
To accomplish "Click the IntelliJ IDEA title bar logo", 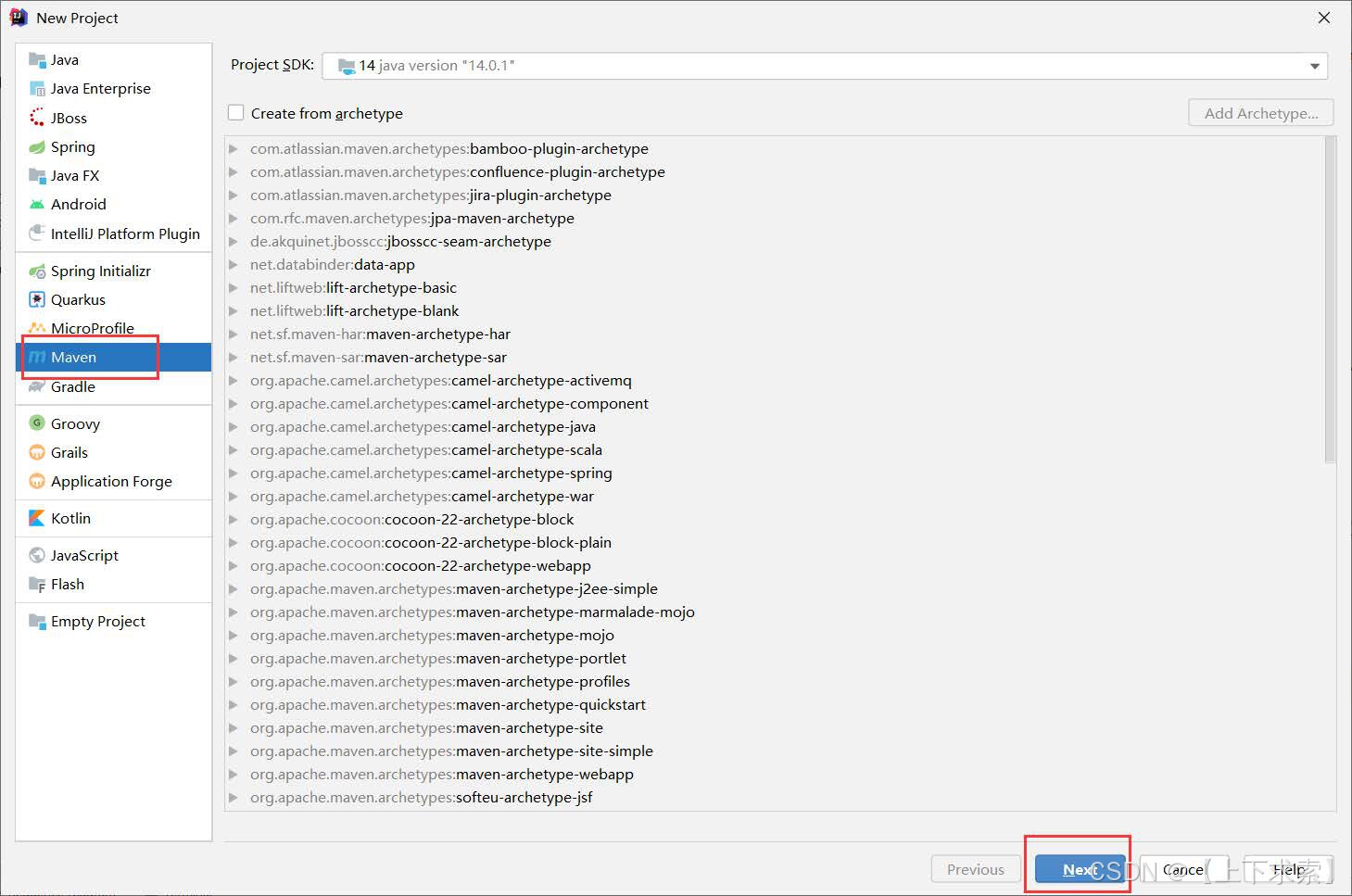I will pyautogui.click(x=18, y=18).
